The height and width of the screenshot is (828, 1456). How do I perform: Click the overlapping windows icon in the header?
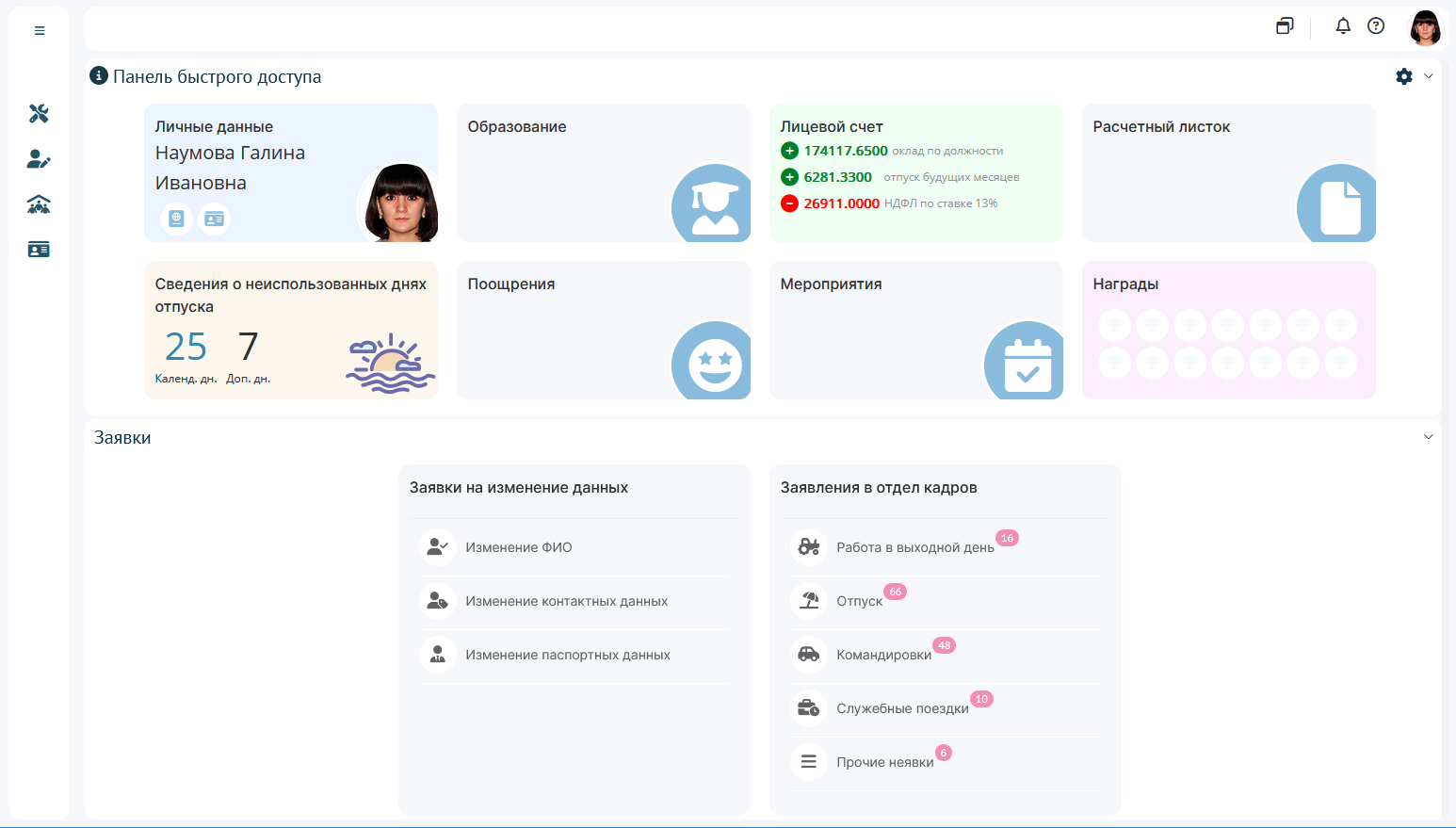[1285, 26]
